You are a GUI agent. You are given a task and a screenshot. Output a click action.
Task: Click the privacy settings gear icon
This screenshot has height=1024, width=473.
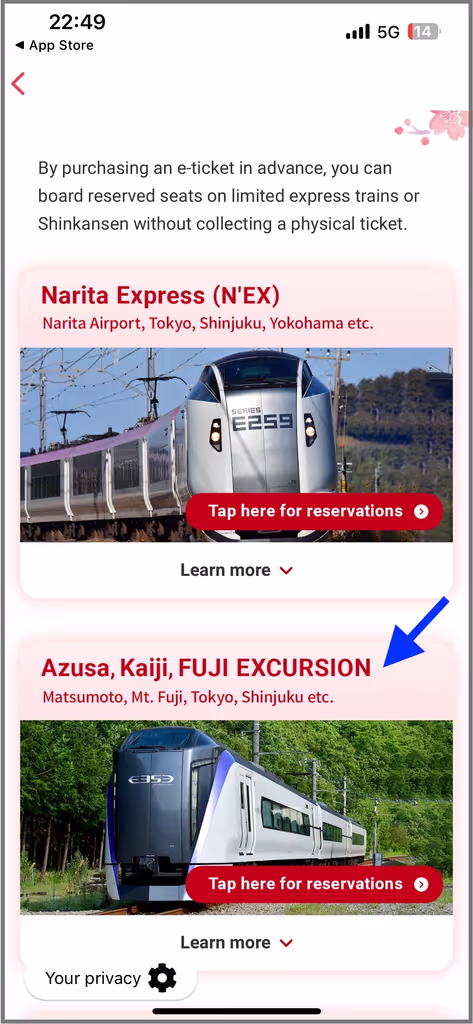162,978
